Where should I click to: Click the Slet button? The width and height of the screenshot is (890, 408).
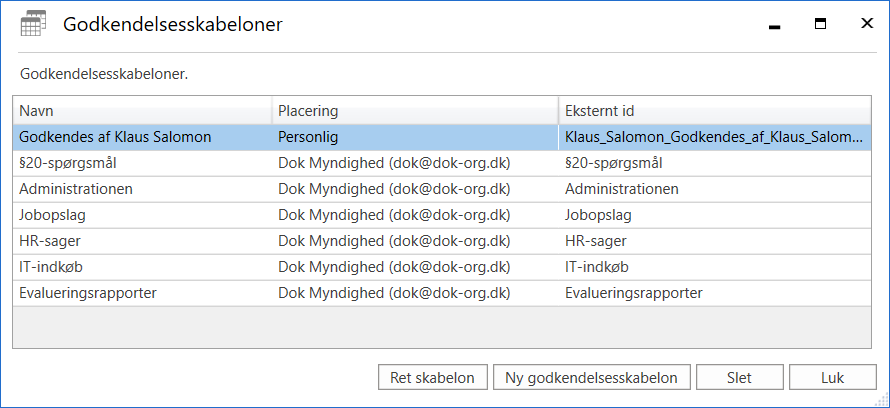coord(739,378)
